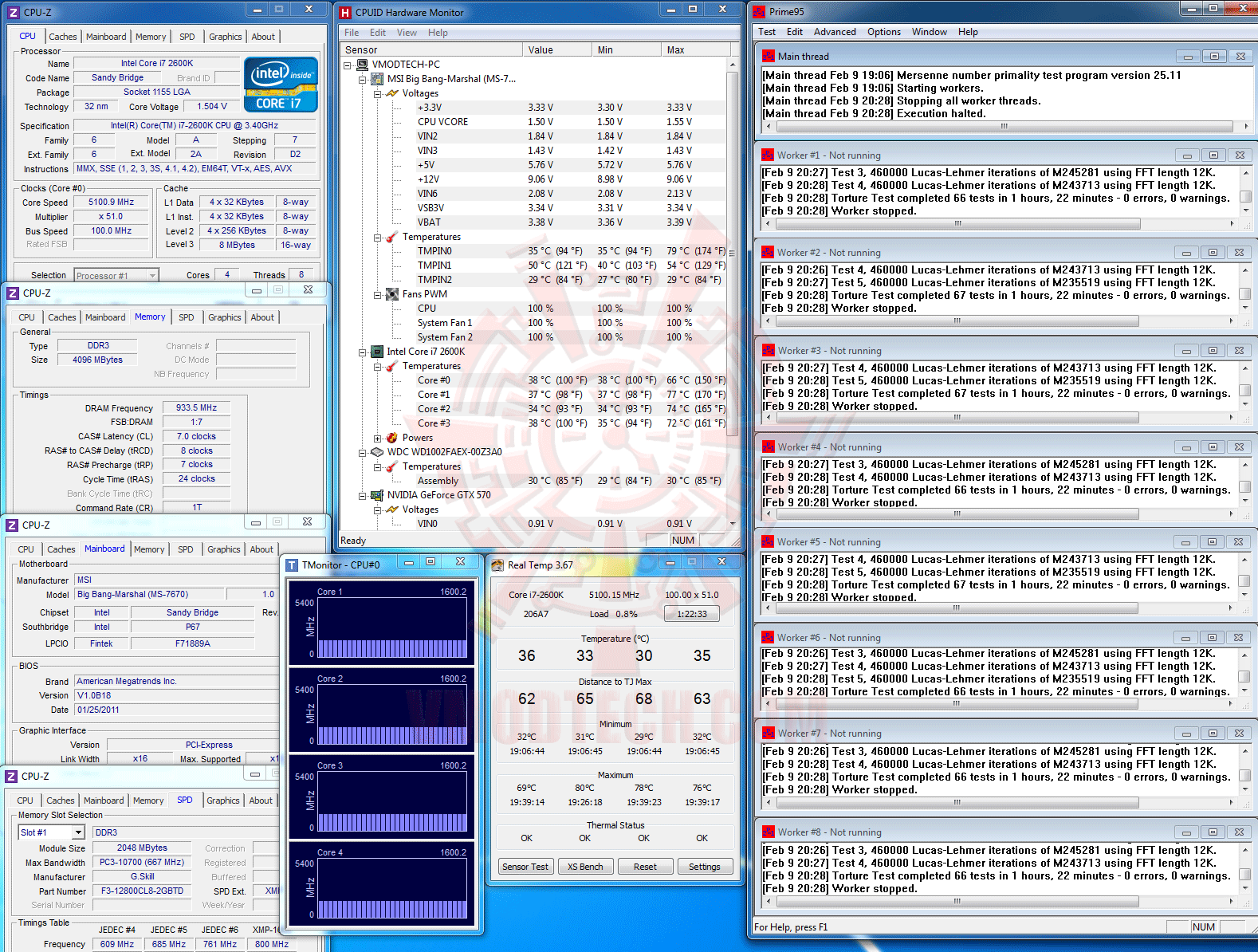This screenshot has height=952, width=1258.
Task: Open the Advanced menu in Prime95
Action: 835,32
